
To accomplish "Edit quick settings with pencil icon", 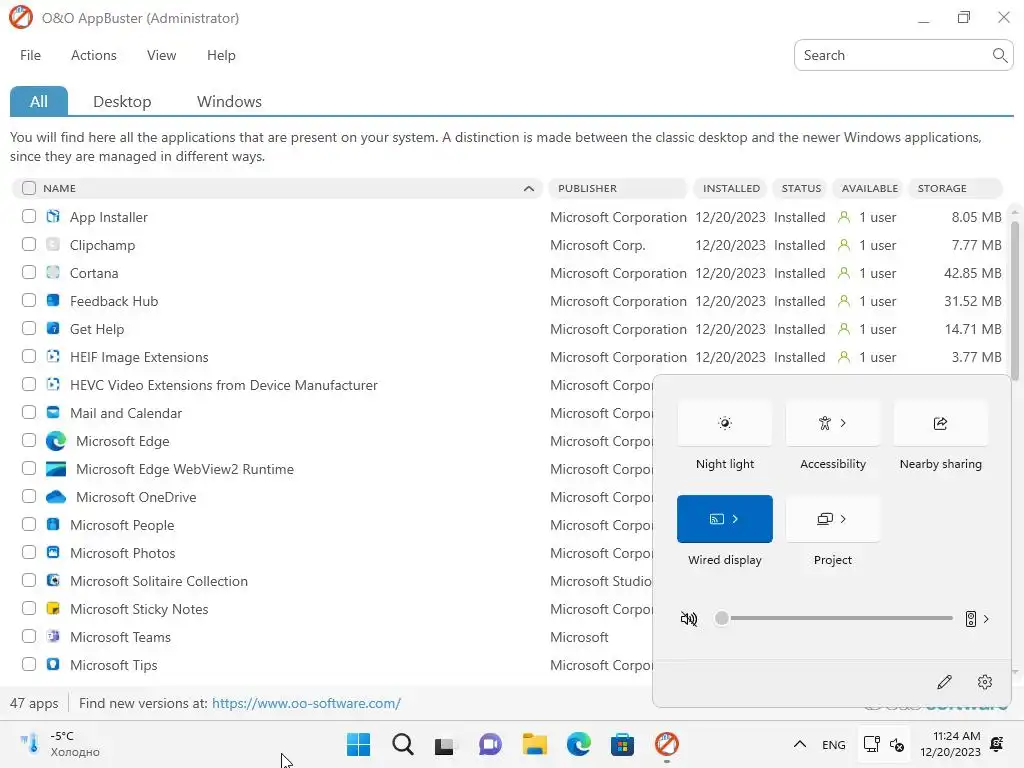I will pos(944,682).
